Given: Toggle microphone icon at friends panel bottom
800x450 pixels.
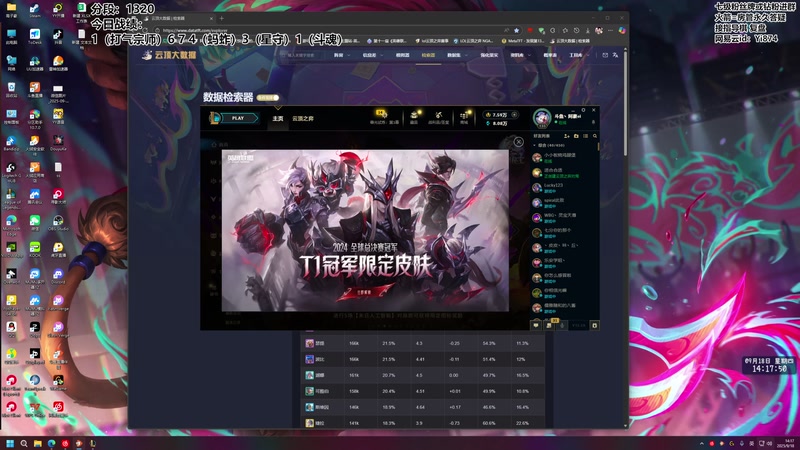Looking at the screenshot, I should (562, 325).
